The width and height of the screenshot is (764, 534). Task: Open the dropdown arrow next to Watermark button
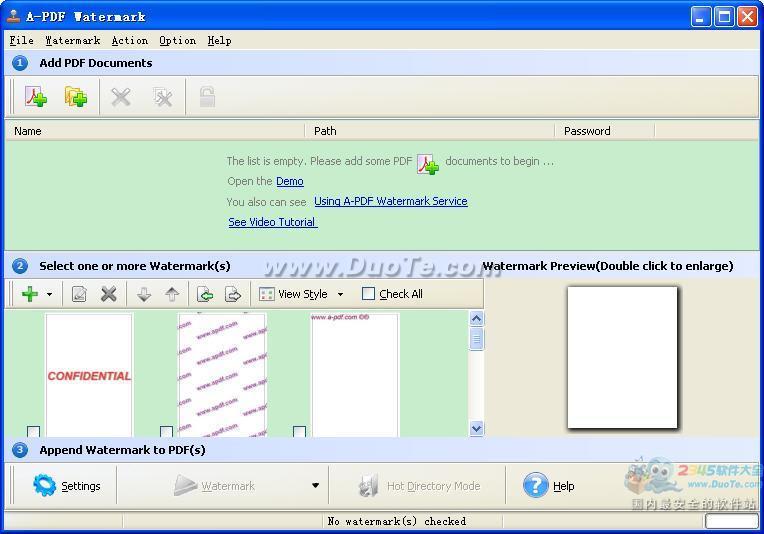point(315,486)
